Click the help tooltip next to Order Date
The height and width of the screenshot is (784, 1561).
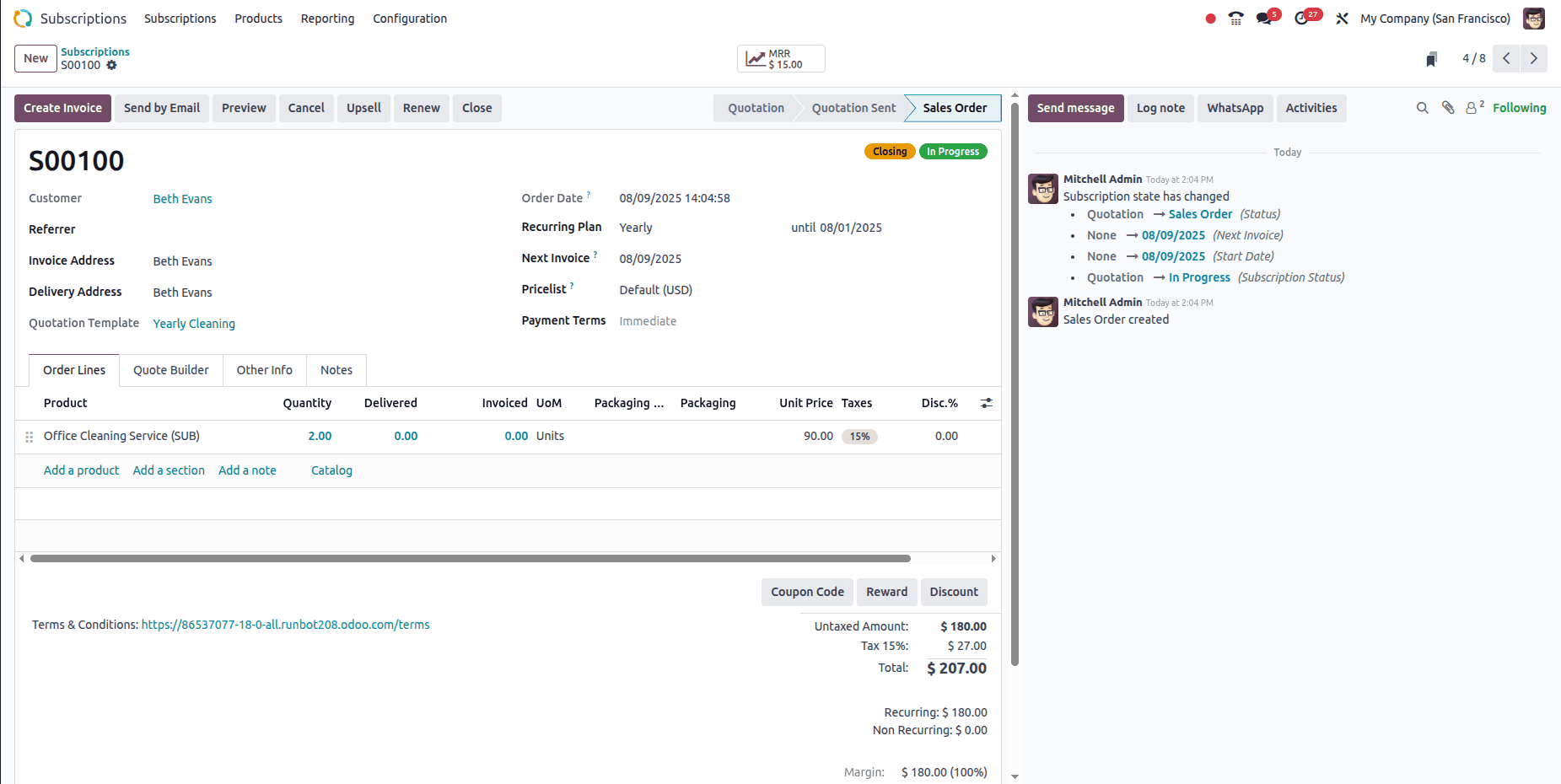(x=589, y=195)
